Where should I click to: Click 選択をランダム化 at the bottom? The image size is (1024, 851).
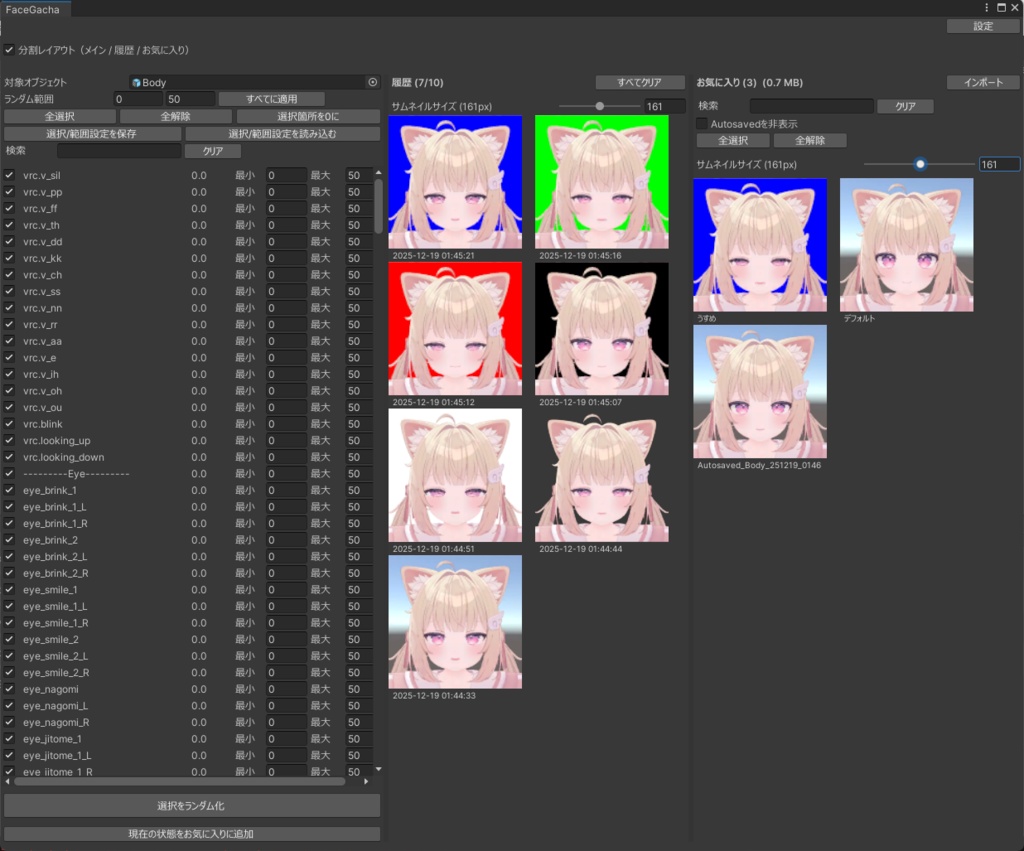click(x=192, y=805)
